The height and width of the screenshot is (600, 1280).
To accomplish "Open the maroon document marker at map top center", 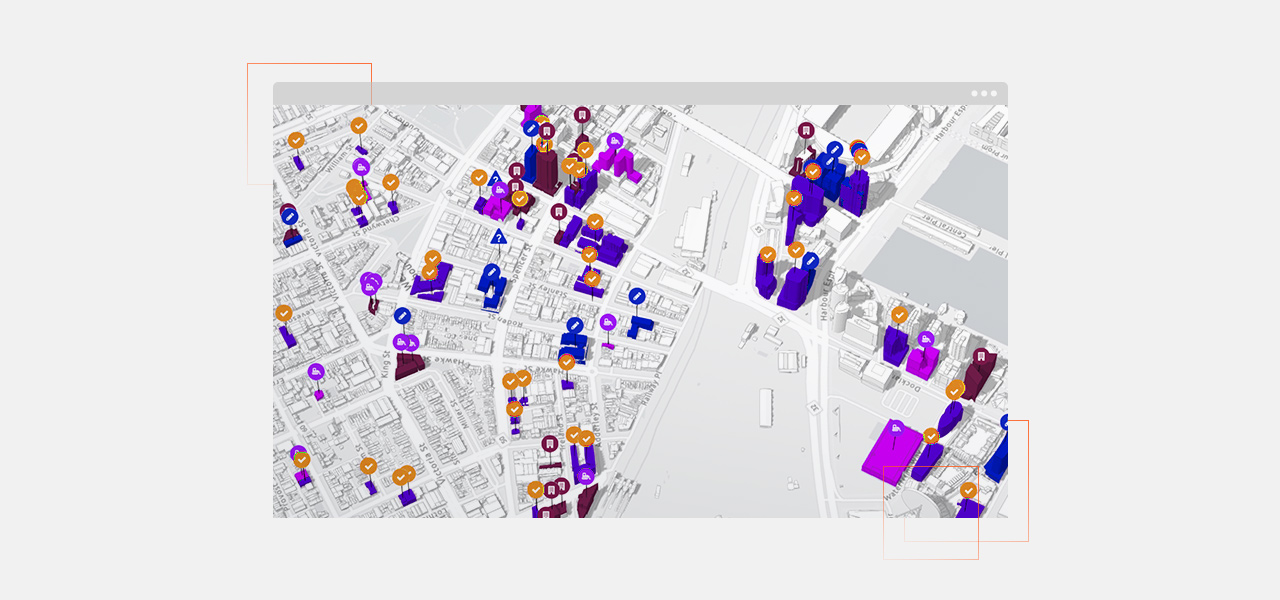I will [x=582, y=115].
